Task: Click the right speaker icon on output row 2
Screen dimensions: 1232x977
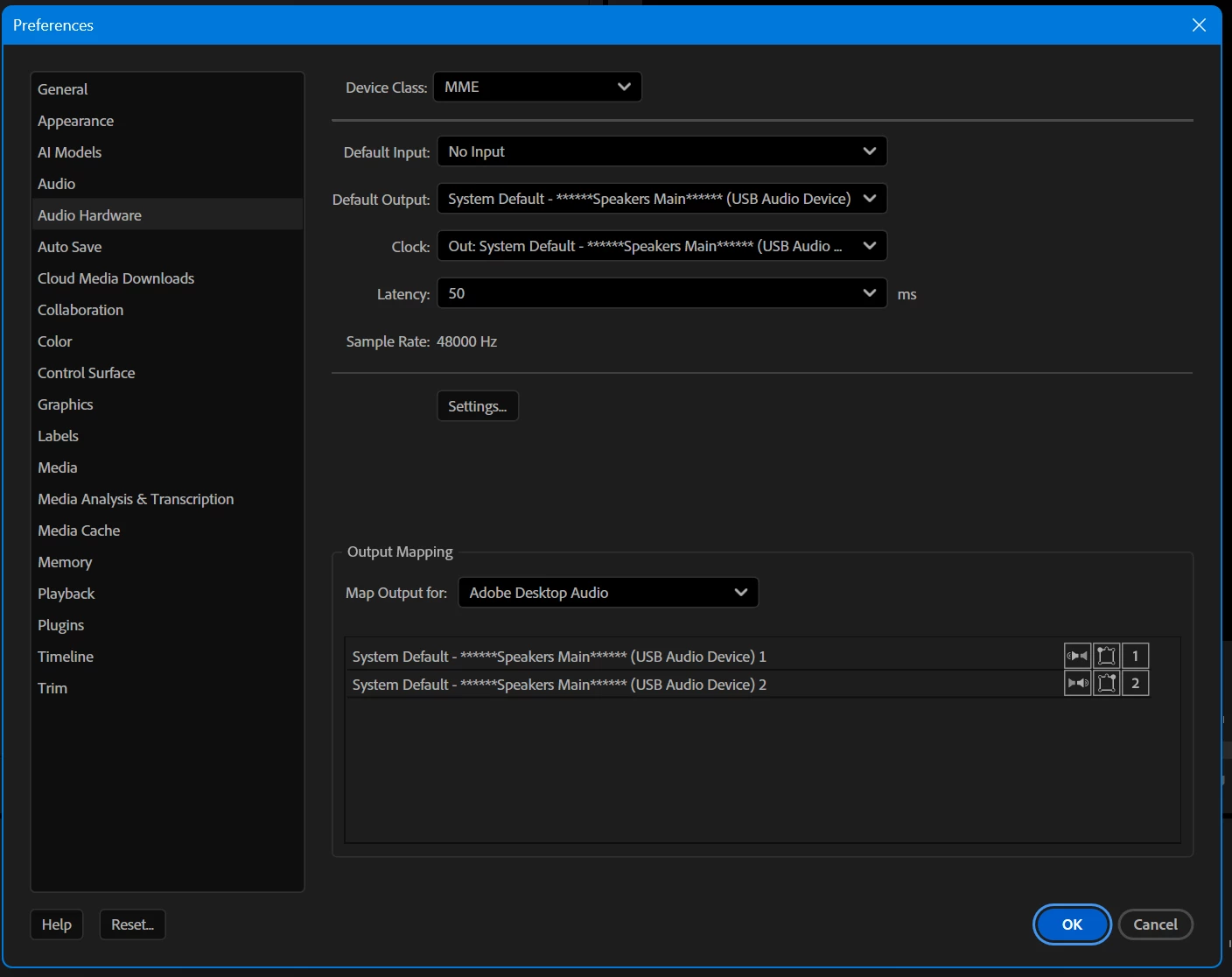Action: (1077, 684)
